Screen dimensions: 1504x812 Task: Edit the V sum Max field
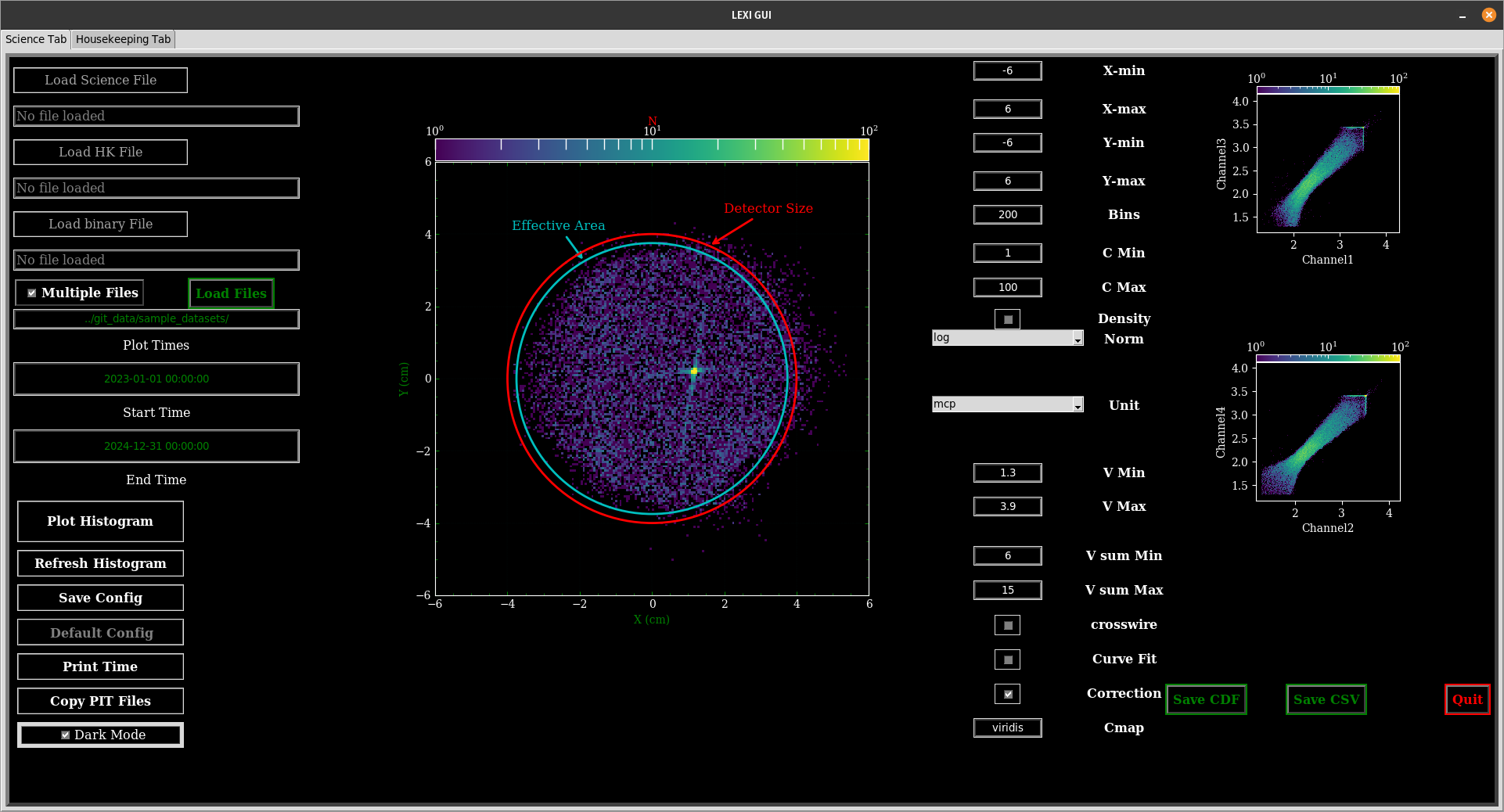(1007, 590)
